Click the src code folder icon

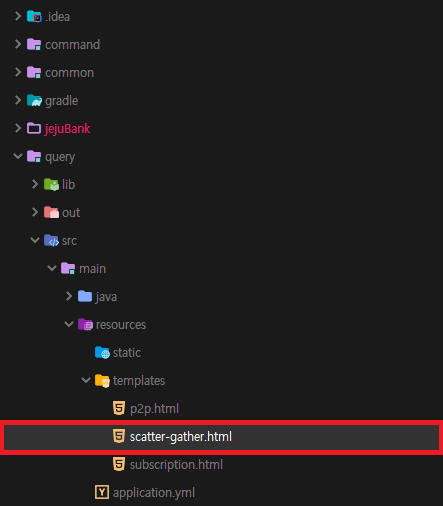pyautogui.click(x=51, y=240)
